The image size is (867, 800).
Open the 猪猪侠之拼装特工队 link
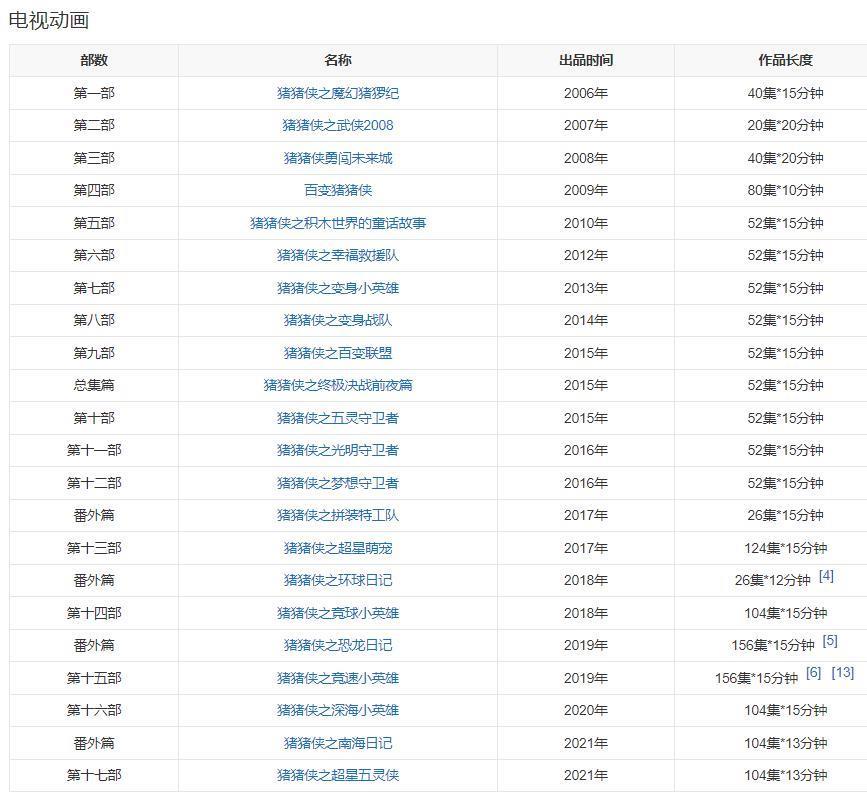pos(337,513)
